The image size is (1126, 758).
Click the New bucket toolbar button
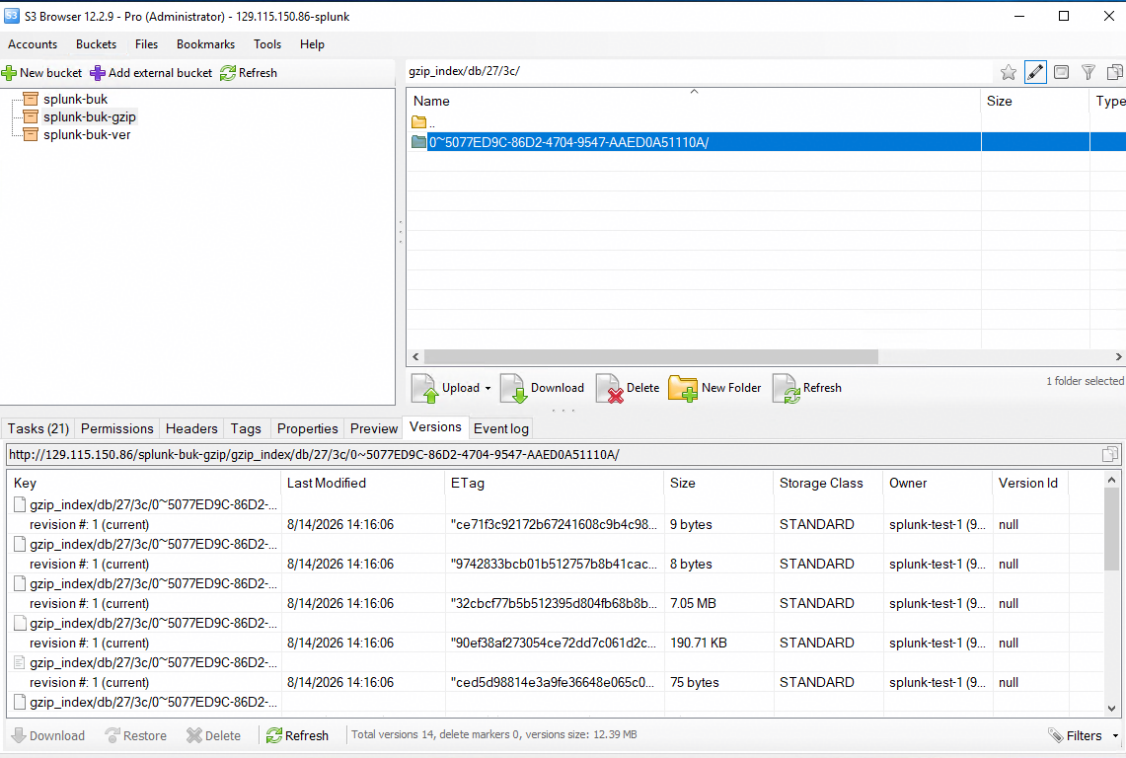[42, 72]
